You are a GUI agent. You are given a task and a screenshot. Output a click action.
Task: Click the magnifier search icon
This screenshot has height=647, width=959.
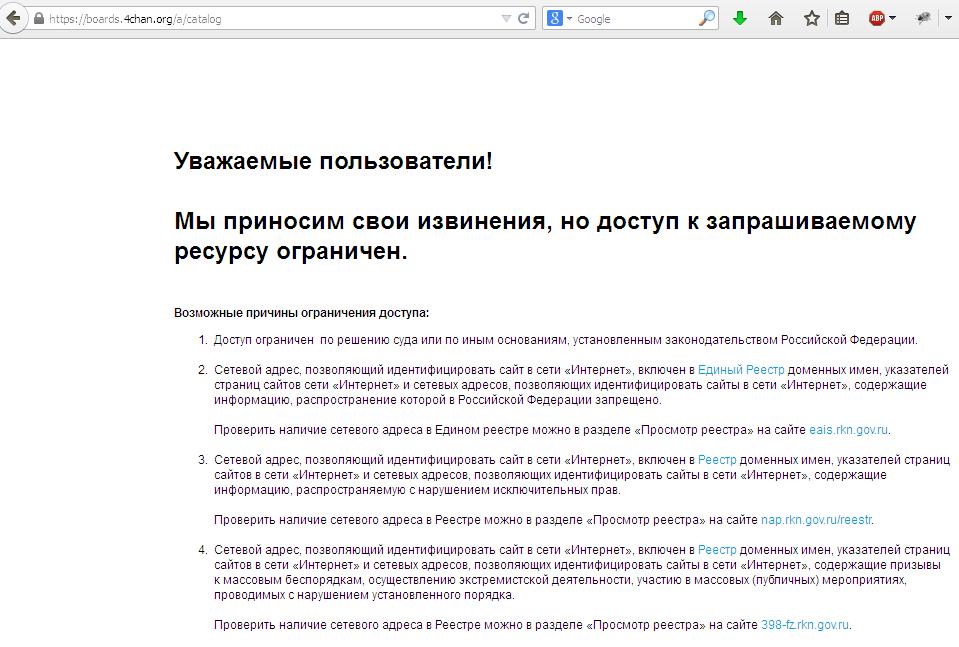pyautogui.click(x=706, y=19)
